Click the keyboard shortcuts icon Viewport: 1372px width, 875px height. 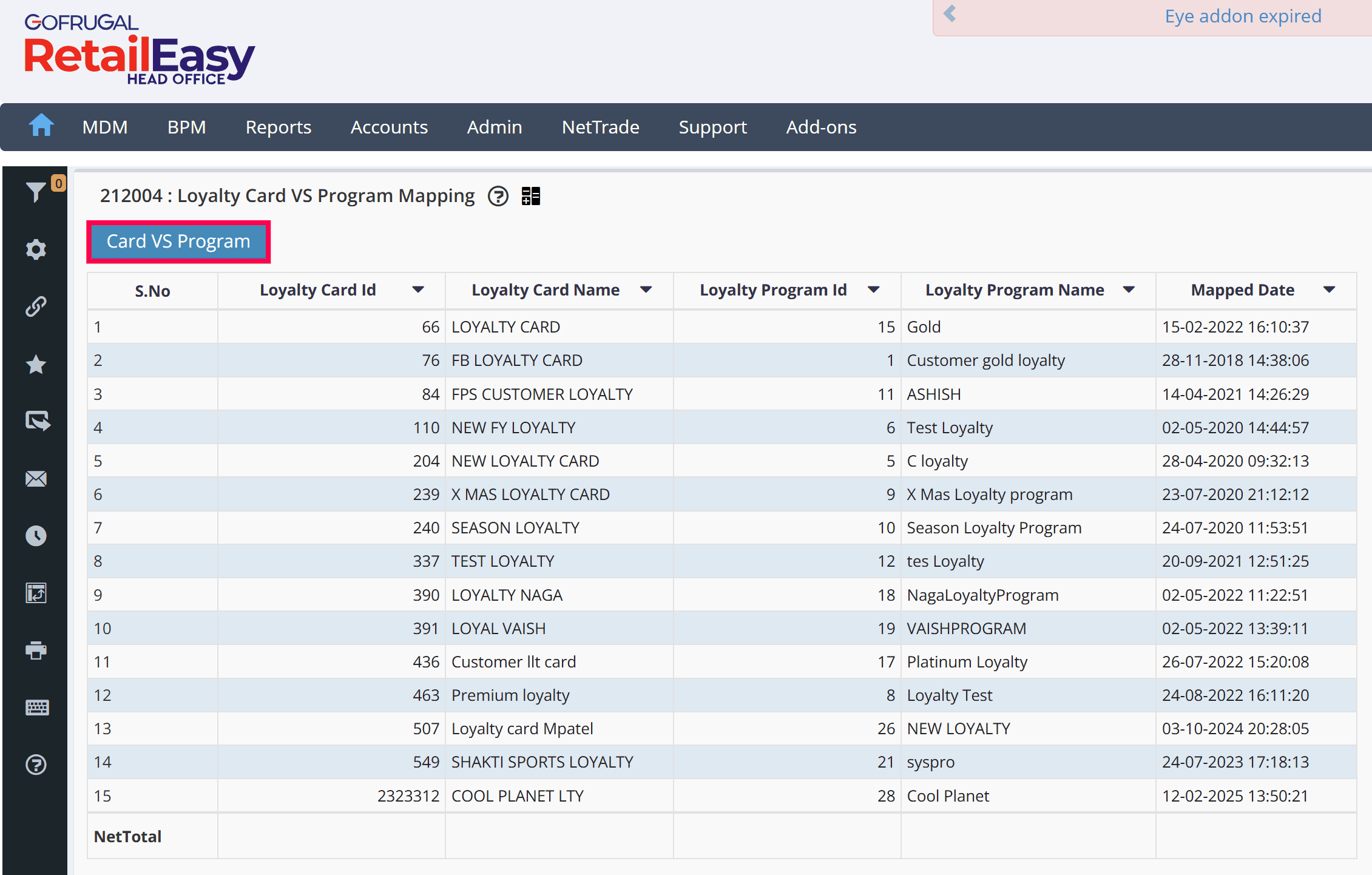36,708
